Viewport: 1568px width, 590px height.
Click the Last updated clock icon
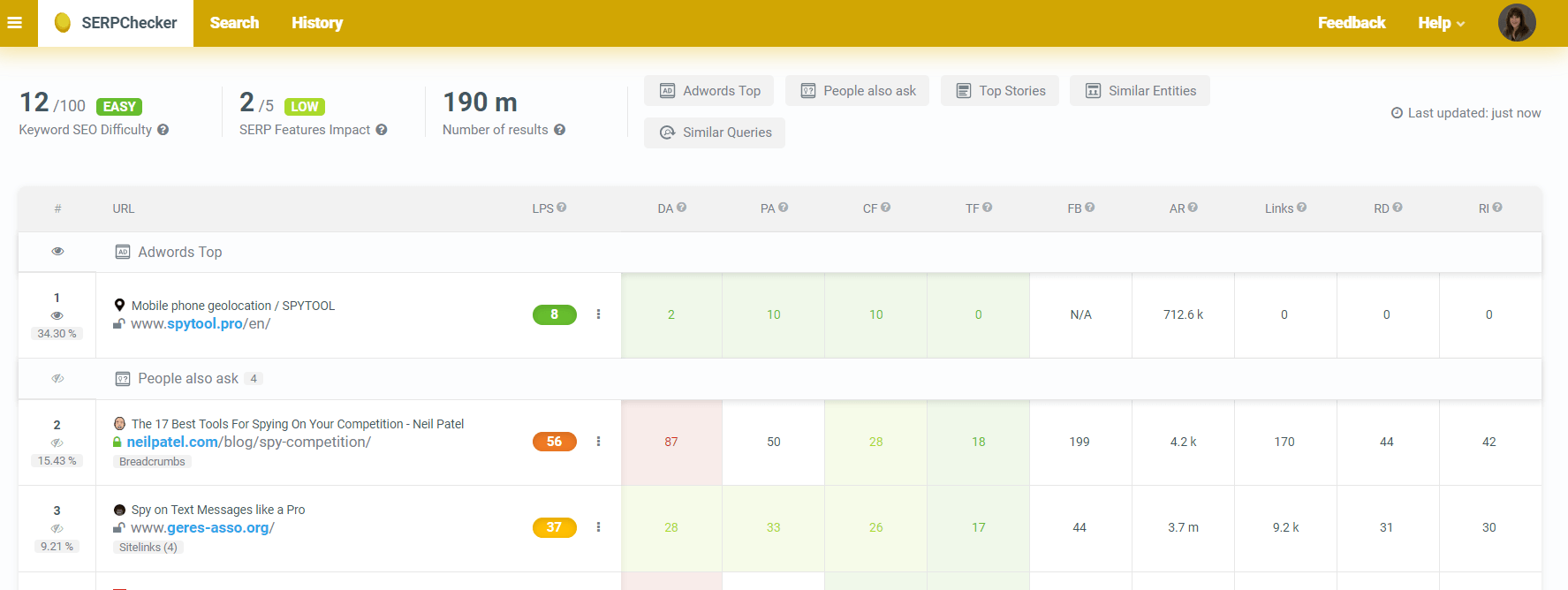[1397, 113]
